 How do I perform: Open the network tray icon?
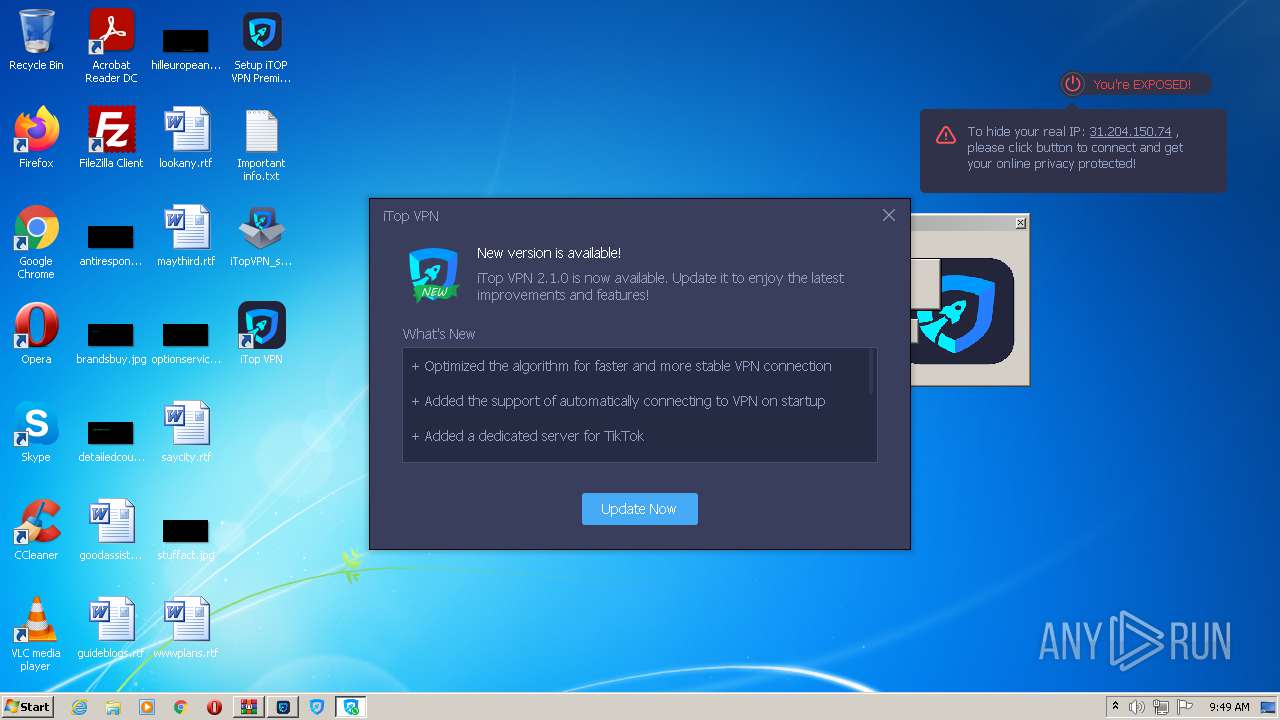coord(1161,707)
